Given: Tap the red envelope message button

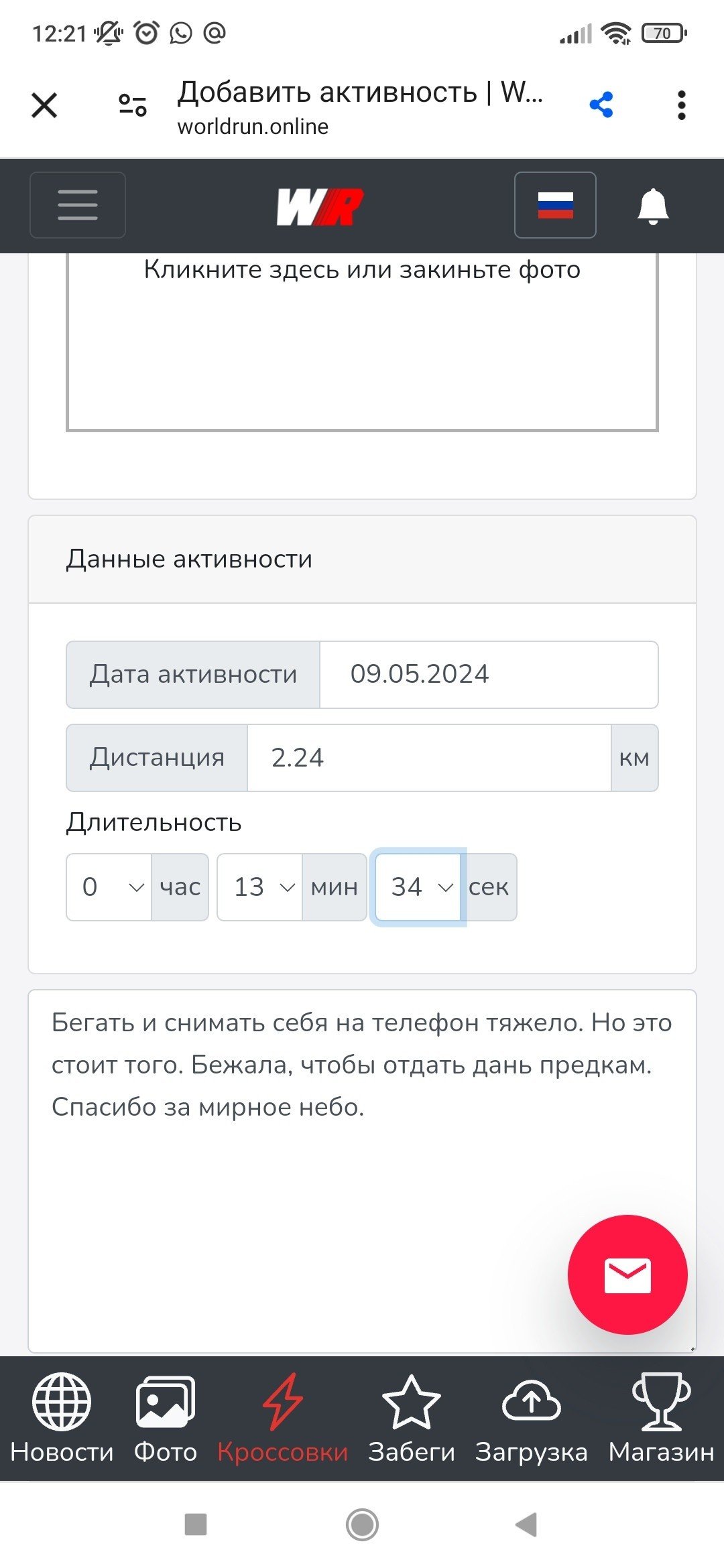Looking at the screenshot, I should 627,1275.
